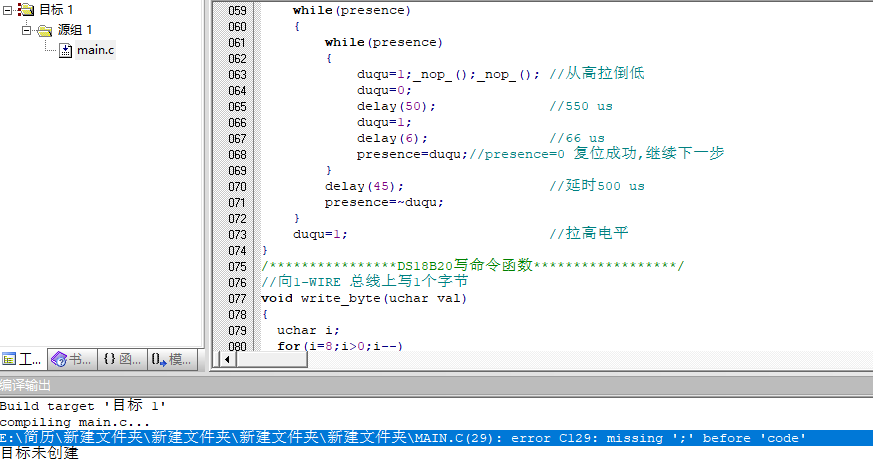Click the 源组 1 folder icon
This screenshot has width=873, height=473.
click(44, 30)
